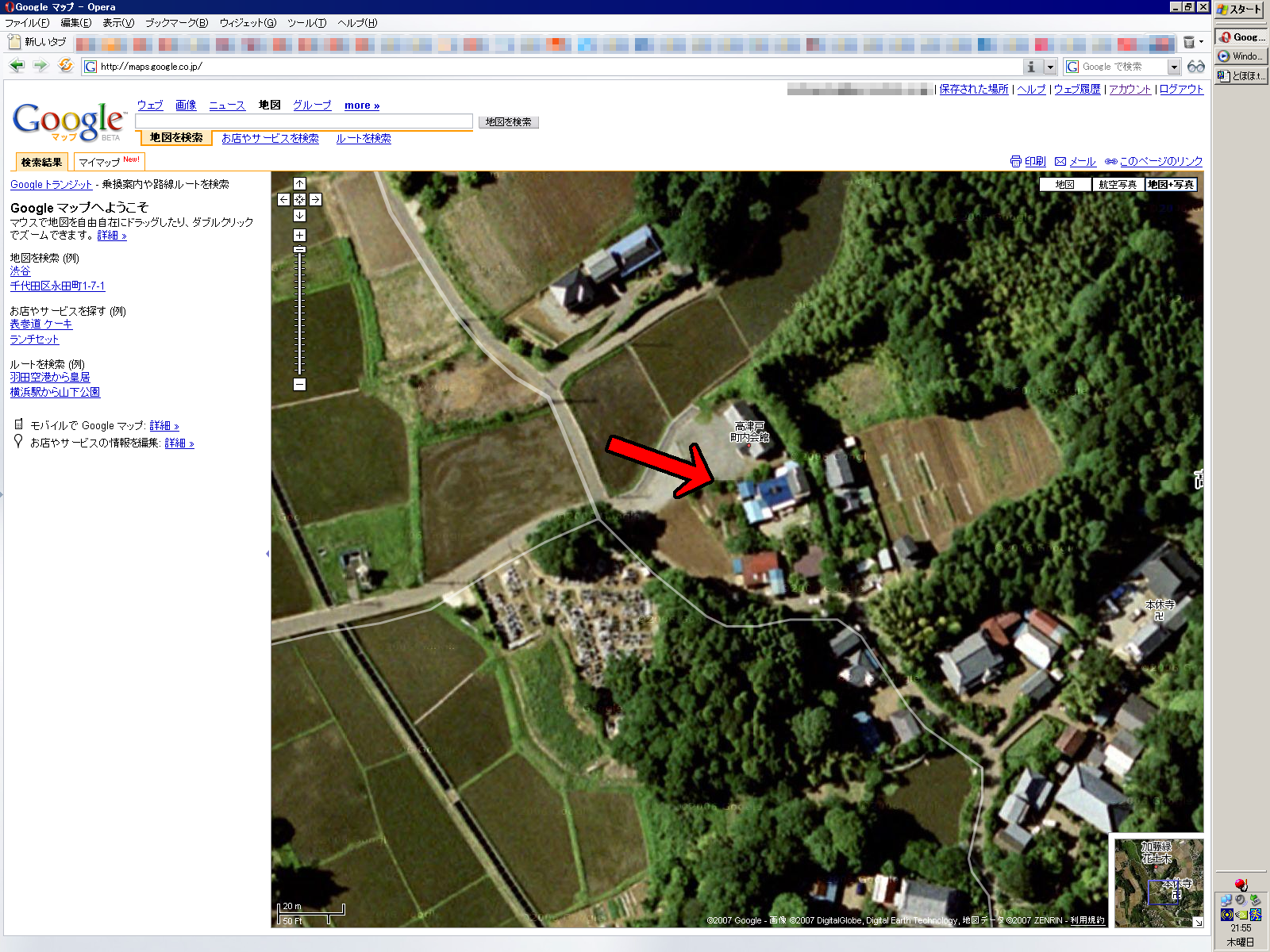This screenshot has height=952, width=1270.
Task: Zoom out with the minus button
Action: [299, 384]
